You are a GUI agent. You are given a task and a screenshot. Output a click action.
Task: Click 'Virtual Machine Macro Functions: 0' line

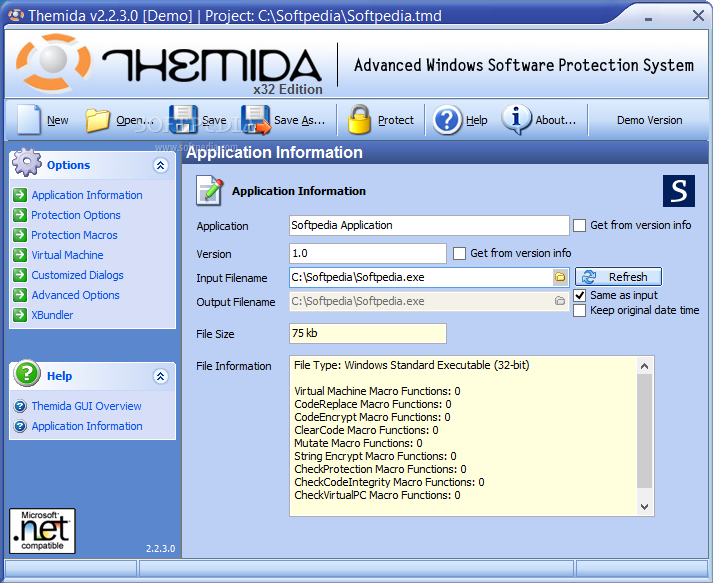[377, 391]
